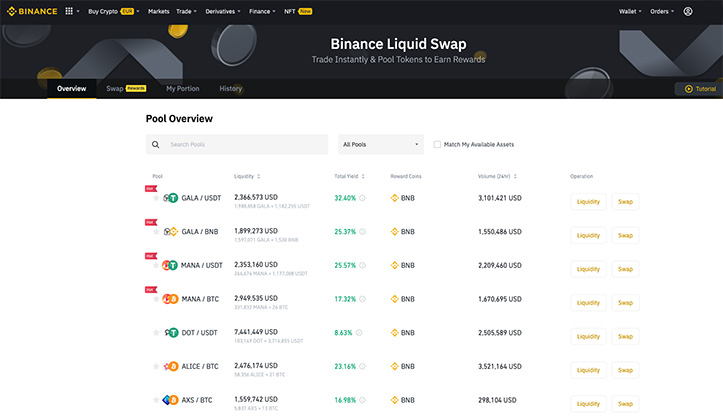Open the NFT nav link
The height and width of the screenshot is (420, 723).
click(x=298, y=11)
